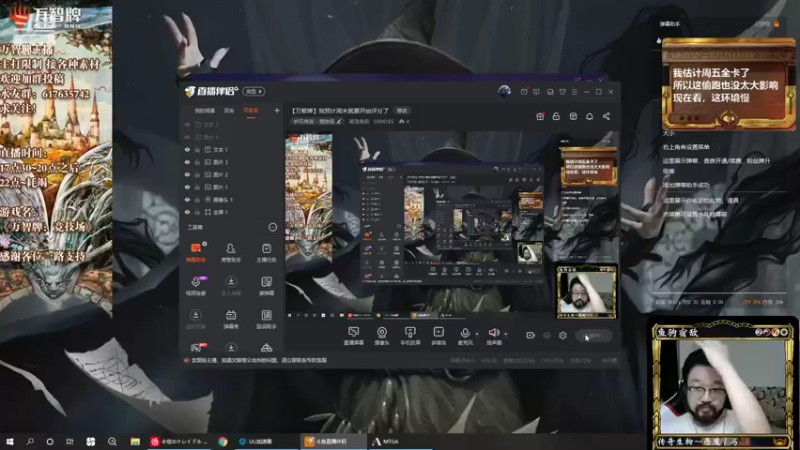Viewport: 800px width, 450px height.
Task: Click the record video icon beside settings
Action: point(530,335)
